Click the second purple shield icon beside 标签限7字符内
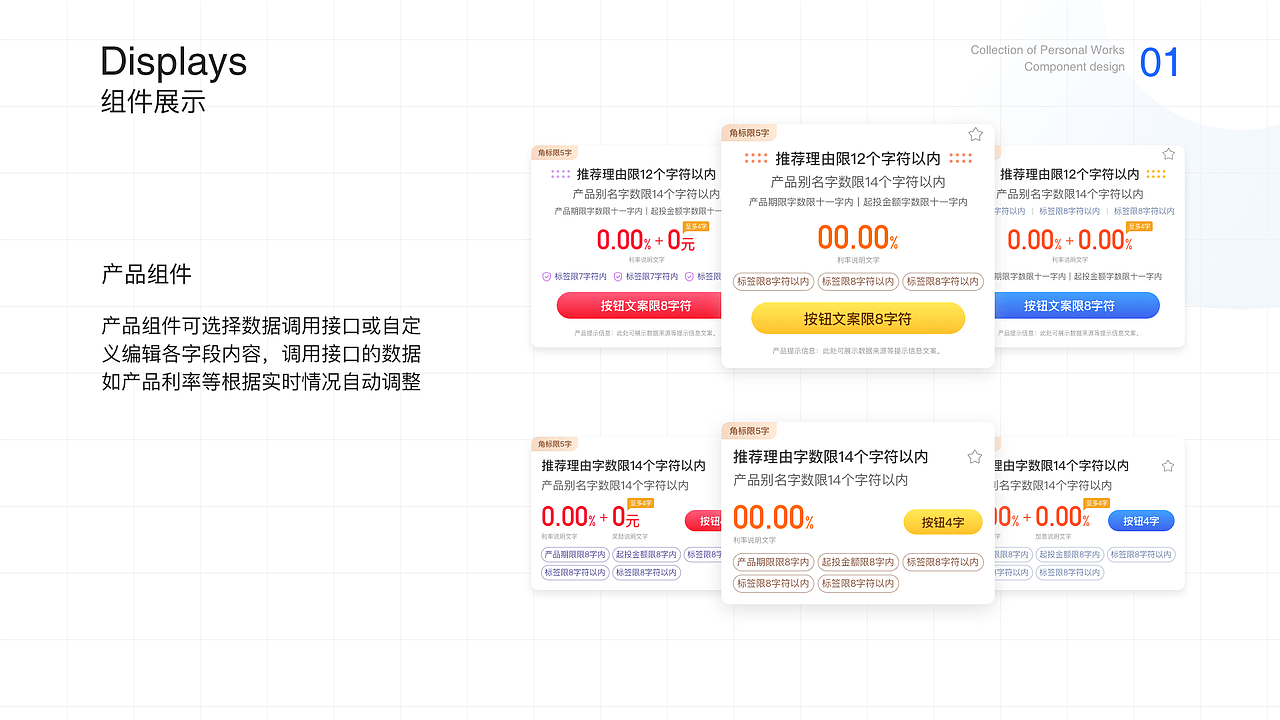Screen dimensions: 1280x720 [x=618, y=277]
